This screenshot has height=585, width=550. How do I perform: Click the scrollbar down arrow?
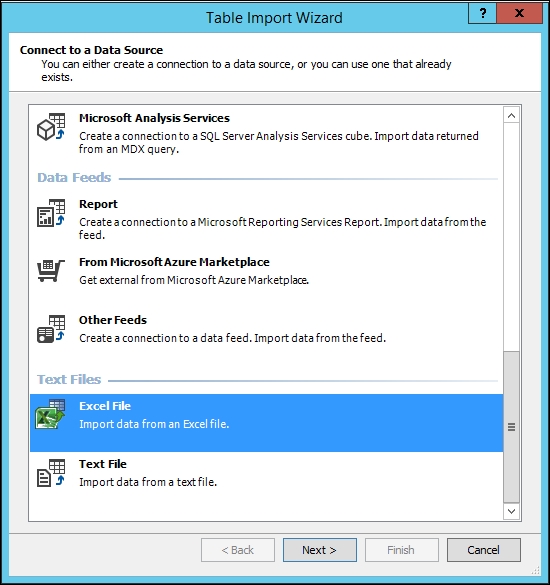(x=511, y=511)
